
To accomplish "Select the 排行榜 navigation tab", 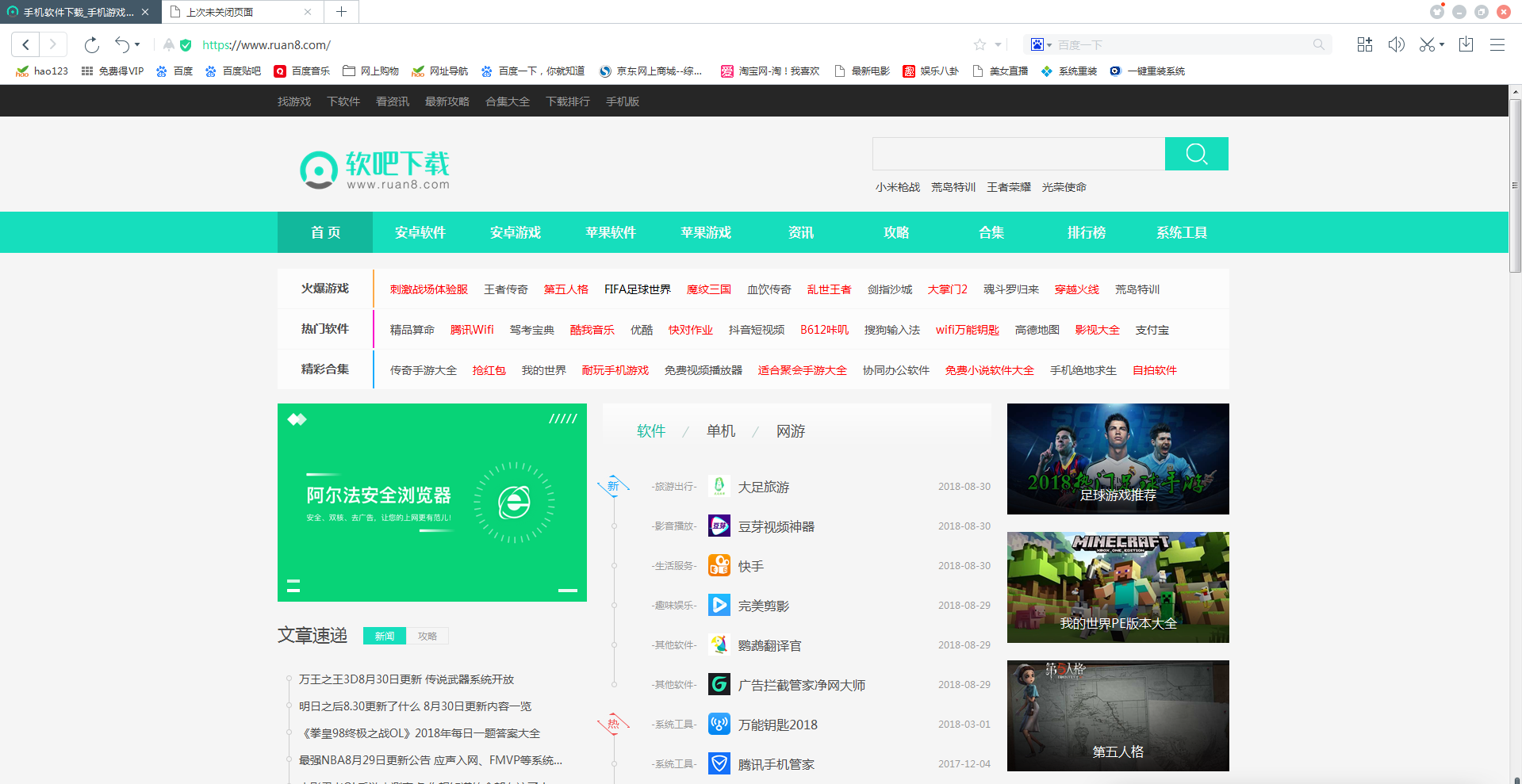I will pos(1087,232).
